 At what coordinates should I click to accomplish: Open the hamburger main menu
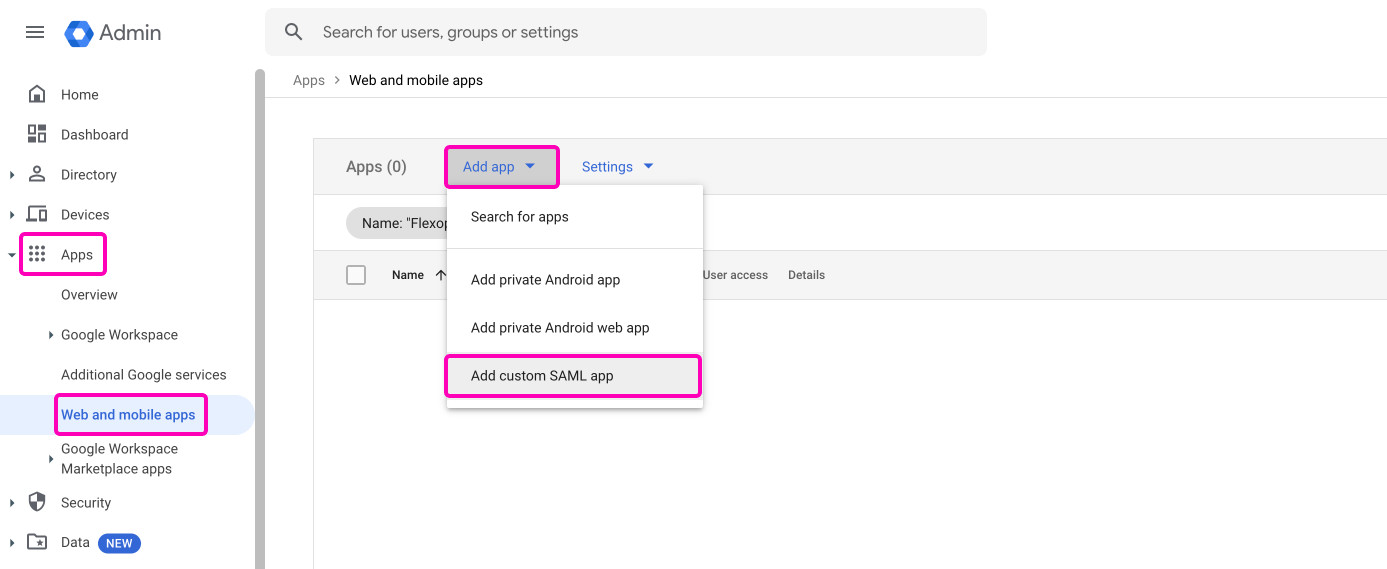35,32
